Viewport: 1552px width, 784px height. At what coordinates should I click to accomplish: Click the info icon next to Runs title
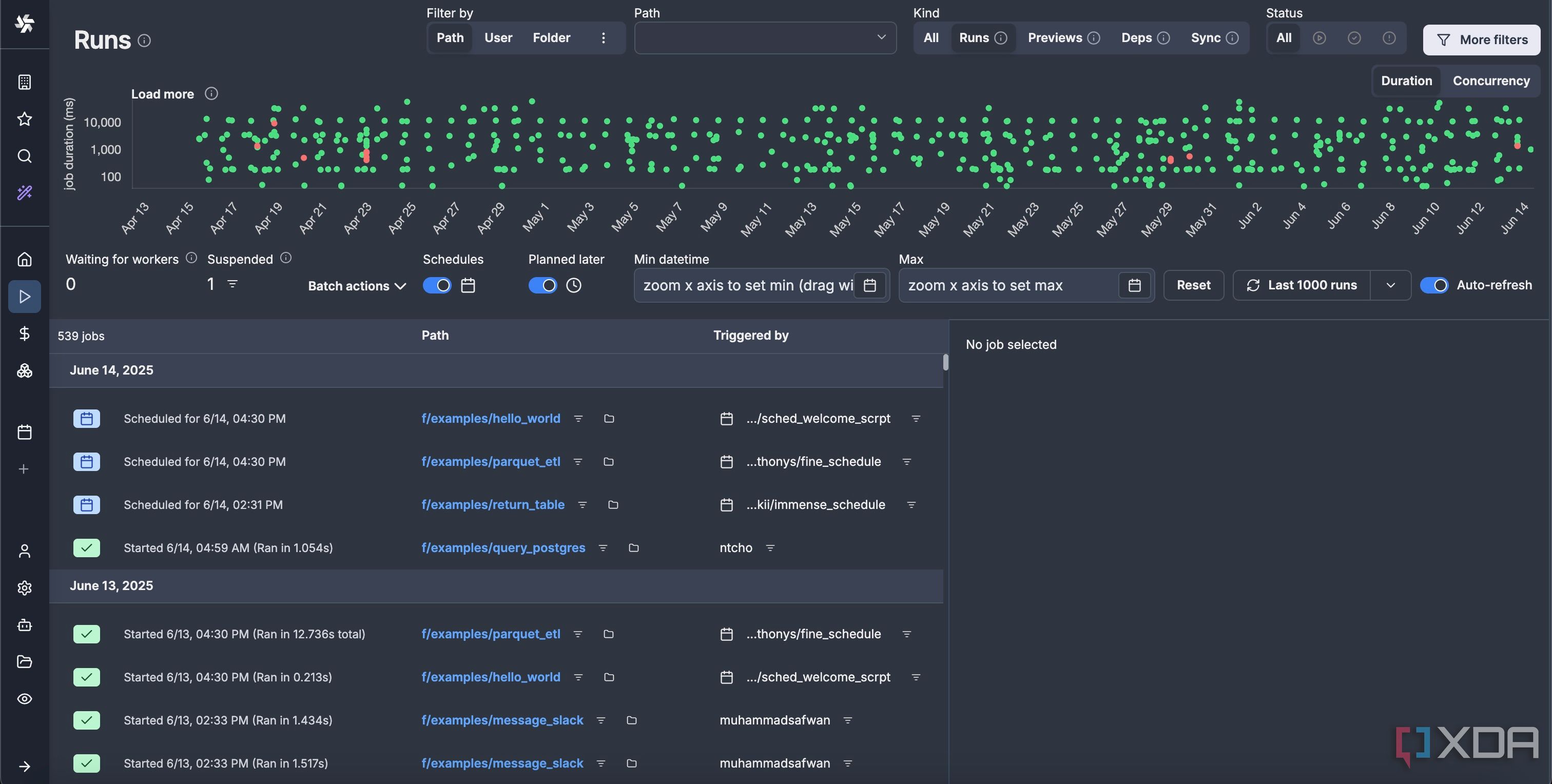tap(144, 41)
